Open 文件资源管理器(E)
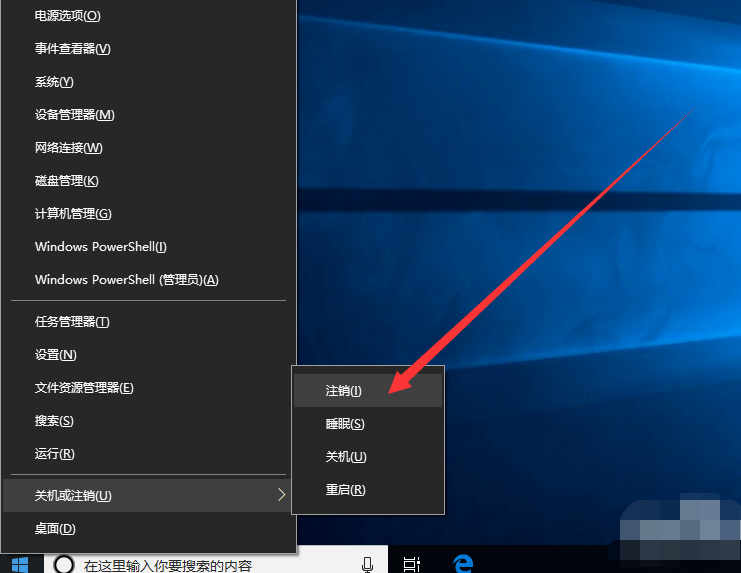741x573 pixels. 84,388
